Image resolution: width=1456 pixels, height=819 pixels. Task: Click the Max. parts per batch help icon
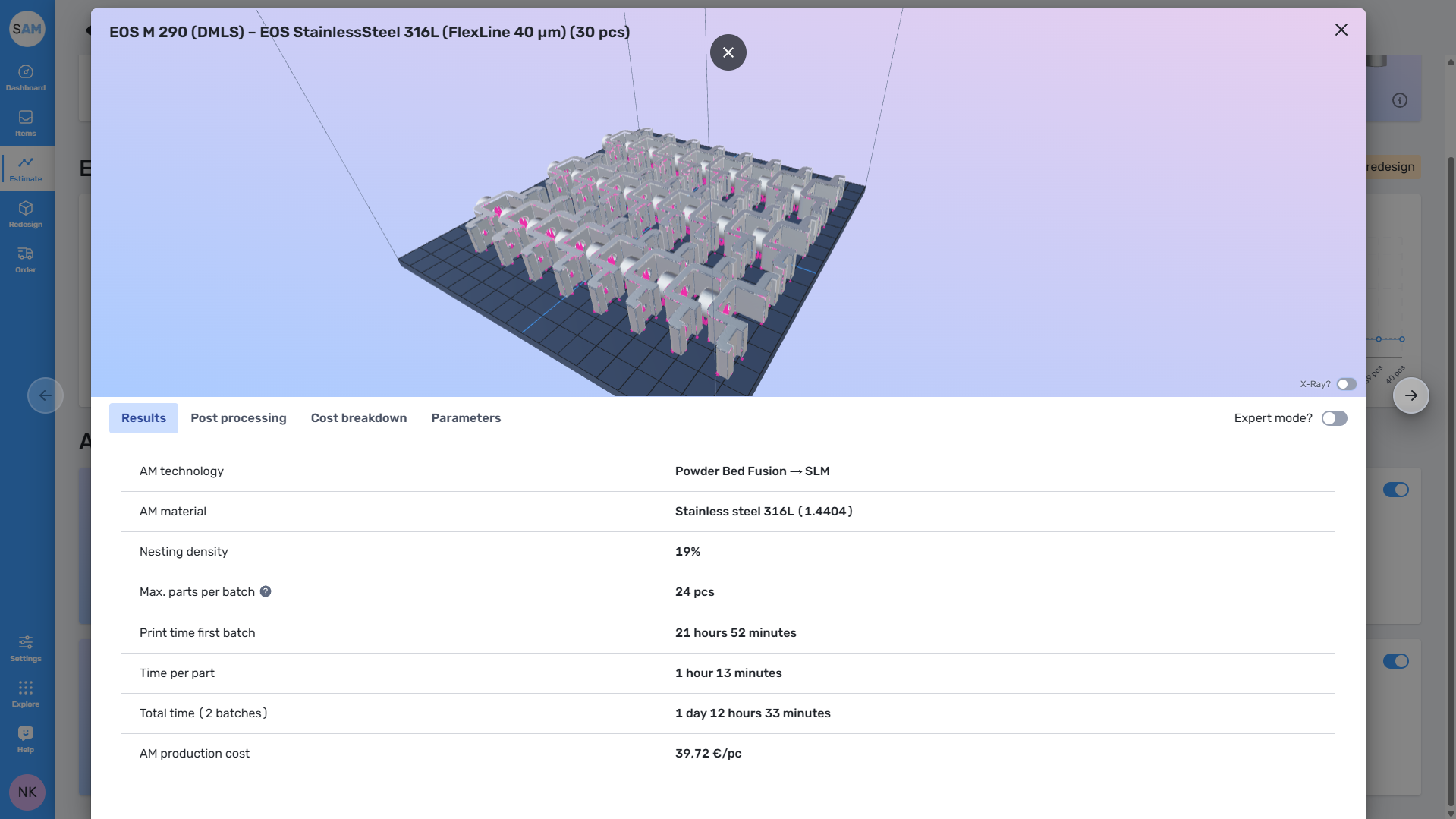pyautogui.click(x=266, y=591)
